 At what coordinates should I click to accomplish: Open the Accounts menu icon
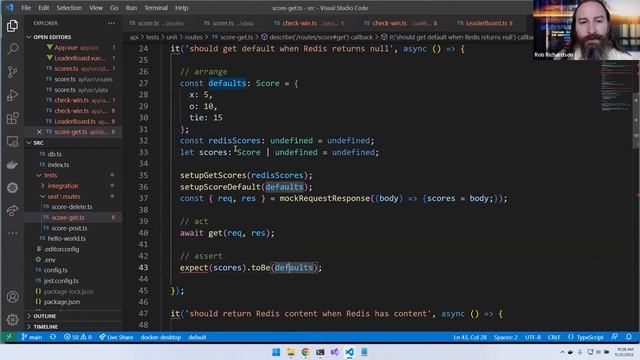click(12, 297)
